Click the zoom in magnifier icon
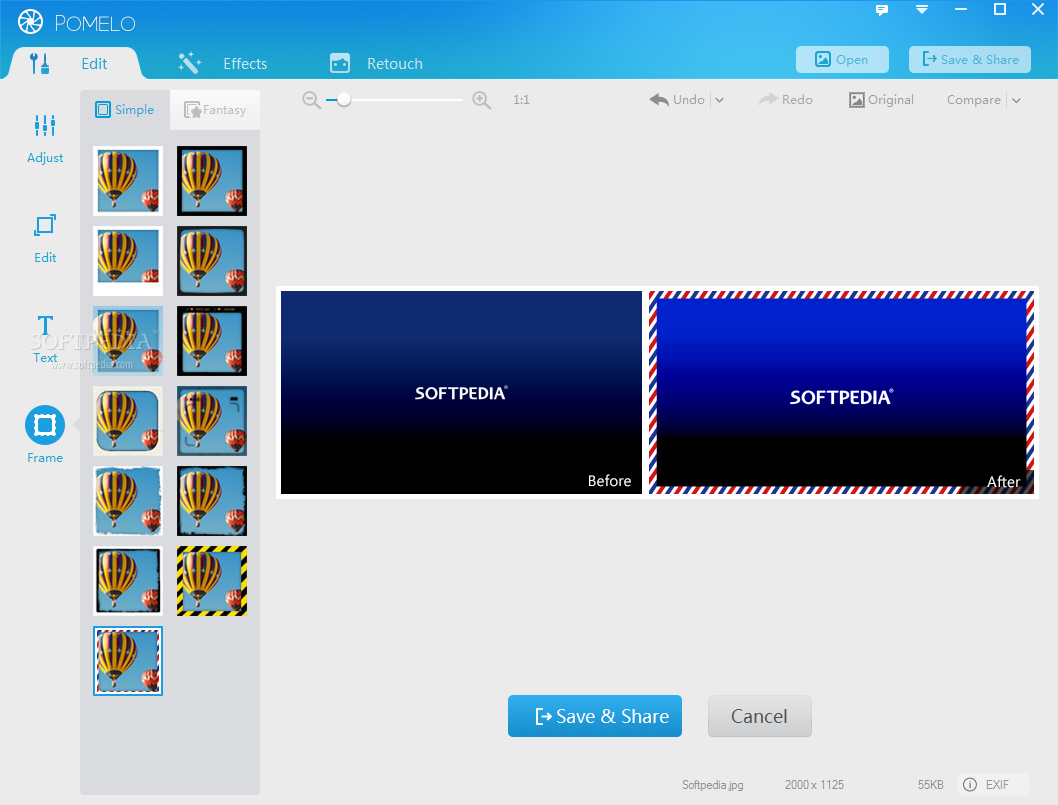Viewport: 1058px width, 805px height. coord(481,100)
